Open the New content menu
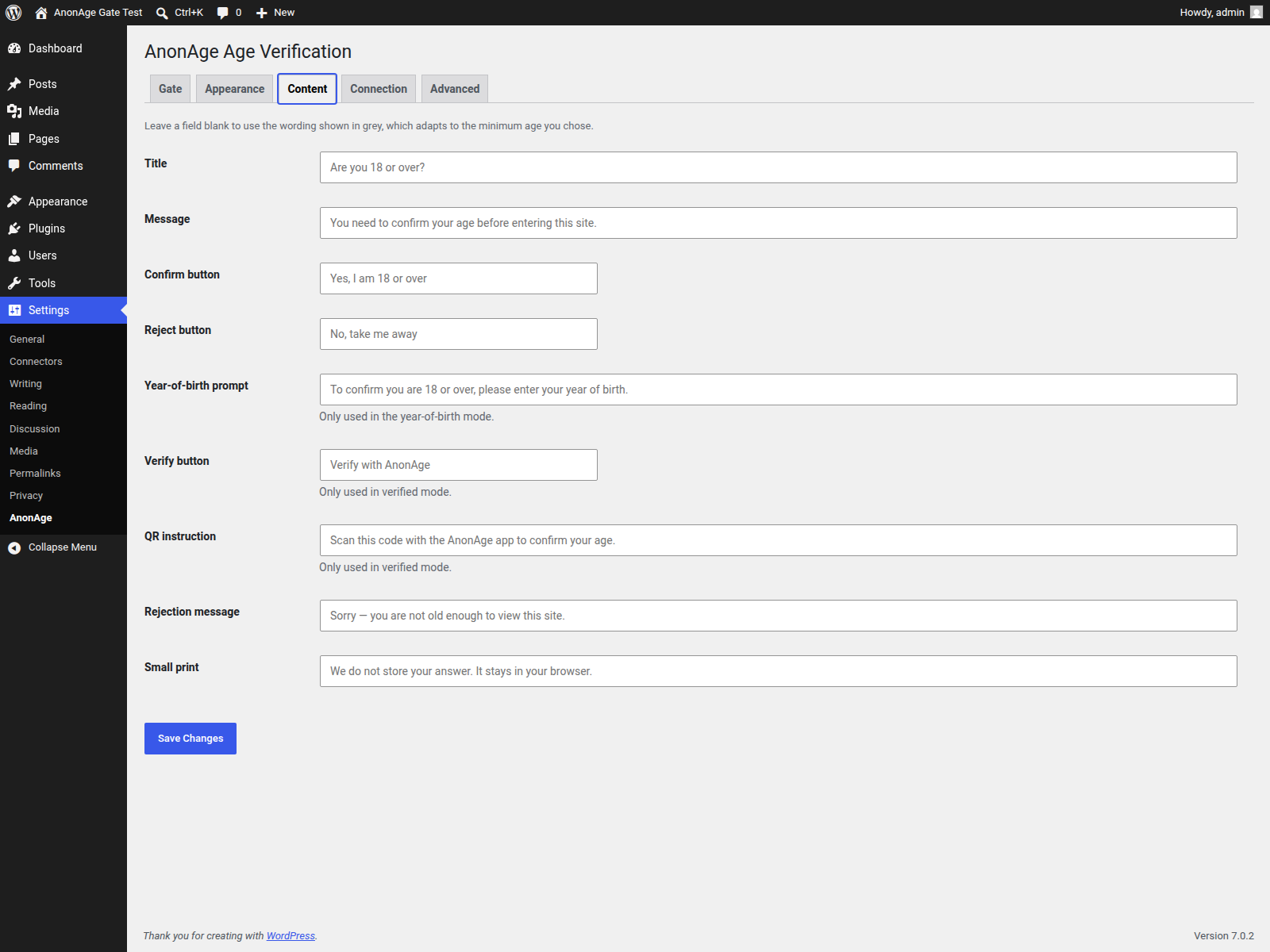Viewport: 1270px width, 952px height. [x=275, y=13]
